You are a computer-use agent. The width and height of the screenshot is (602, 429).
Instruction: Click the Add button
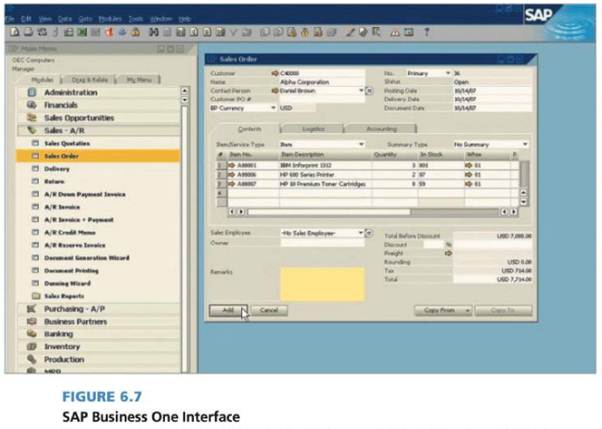(x=228, y=311)
